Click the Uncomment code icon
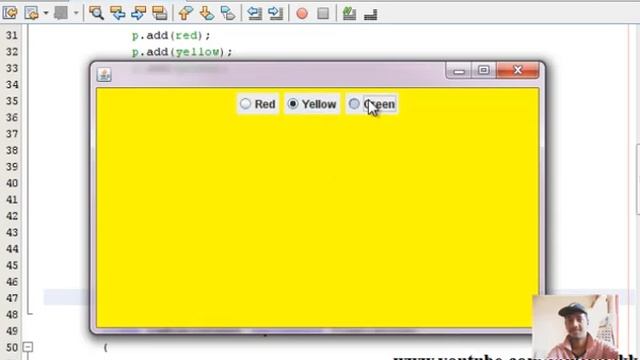This screenshot has height=360, width=640. click(370, 14)
